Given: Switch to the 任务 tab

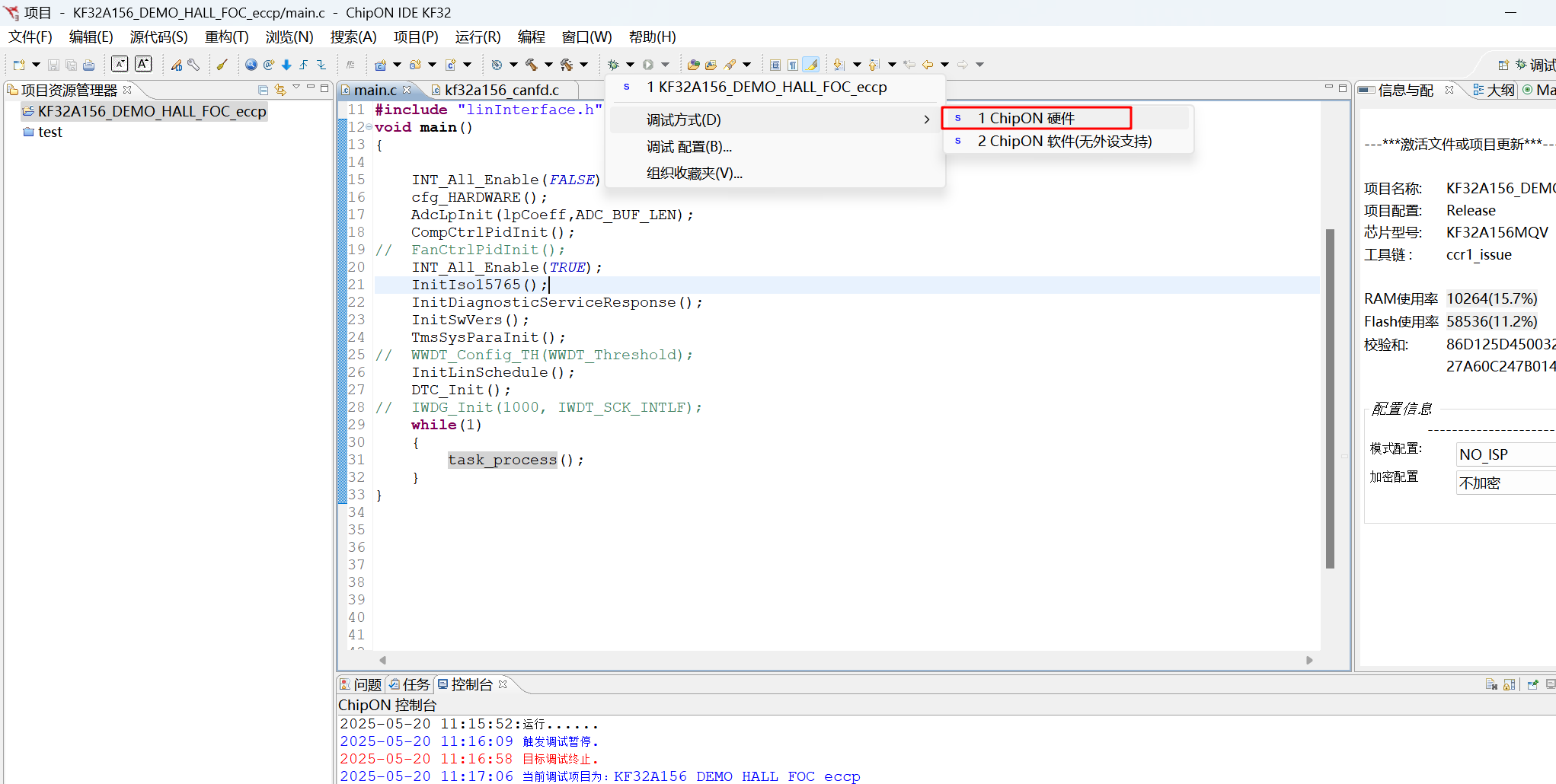Looking at the screenshot, I should tap(409, 684).
